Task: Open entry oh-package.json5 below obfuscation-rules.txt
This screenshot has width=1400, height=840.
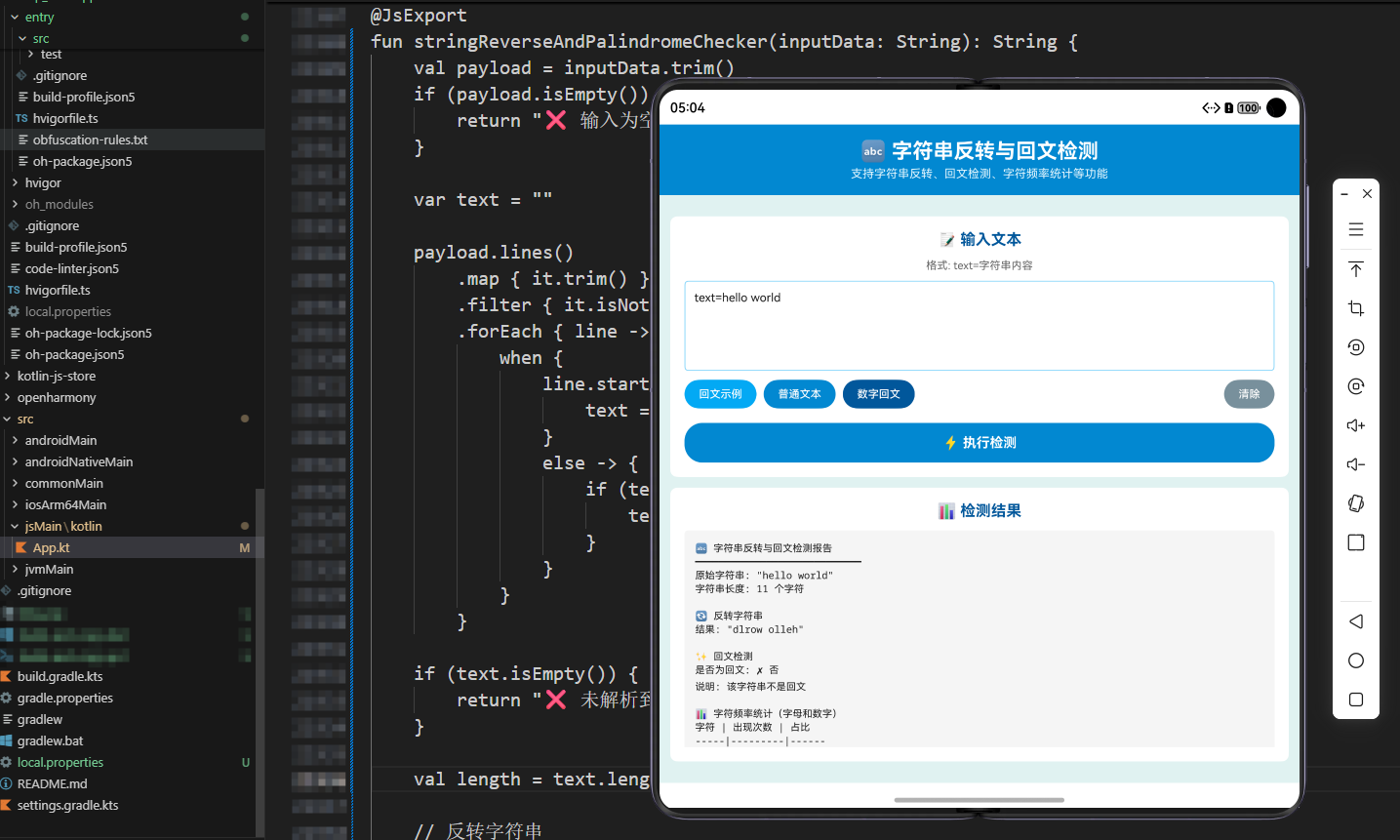Action: pyautogui.click(x=82, y=162)
